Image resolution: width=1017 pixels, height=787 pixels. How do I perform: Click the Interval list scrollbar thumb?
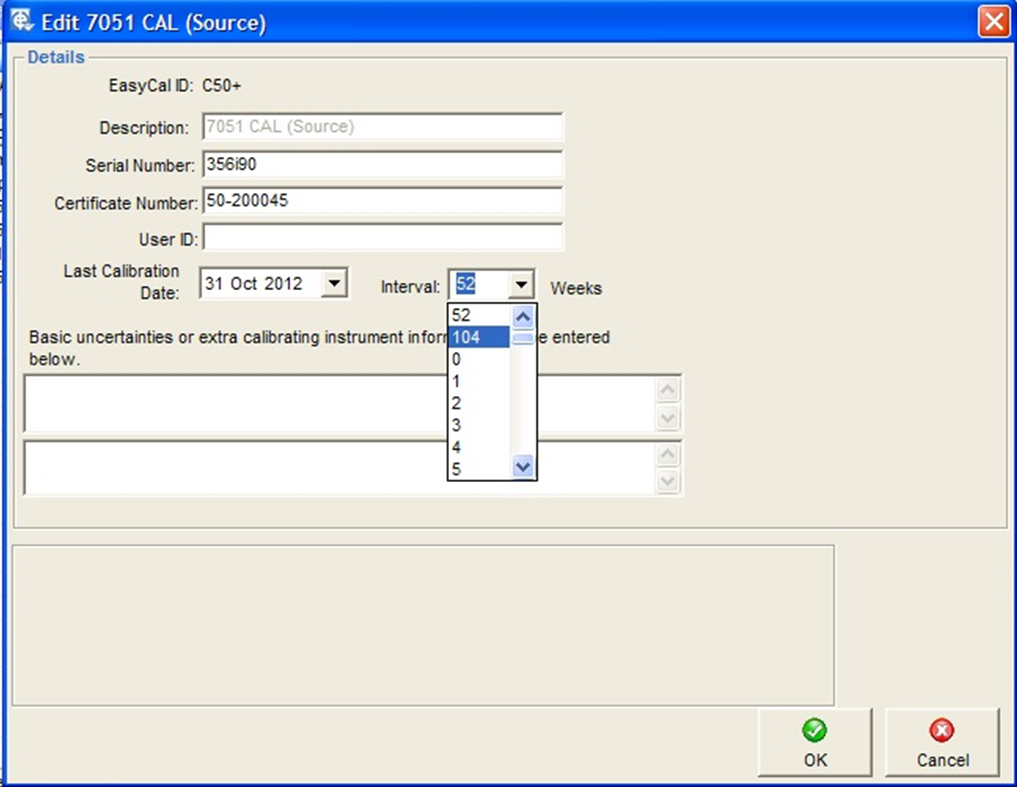click(523, 339)
